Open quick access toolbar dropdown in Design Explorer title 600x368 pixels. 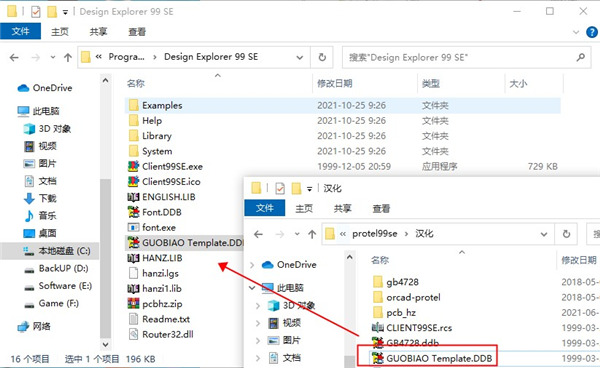coord(65,13)
